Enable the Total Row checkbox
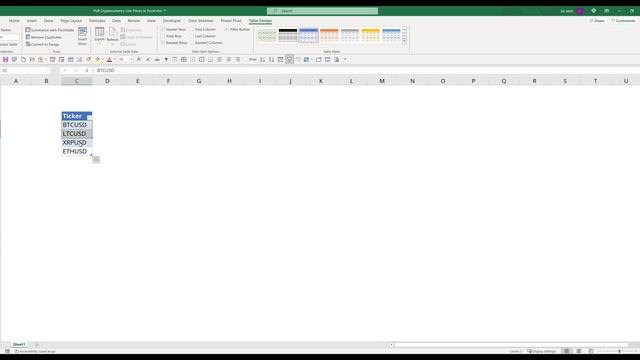 (163, 36)
